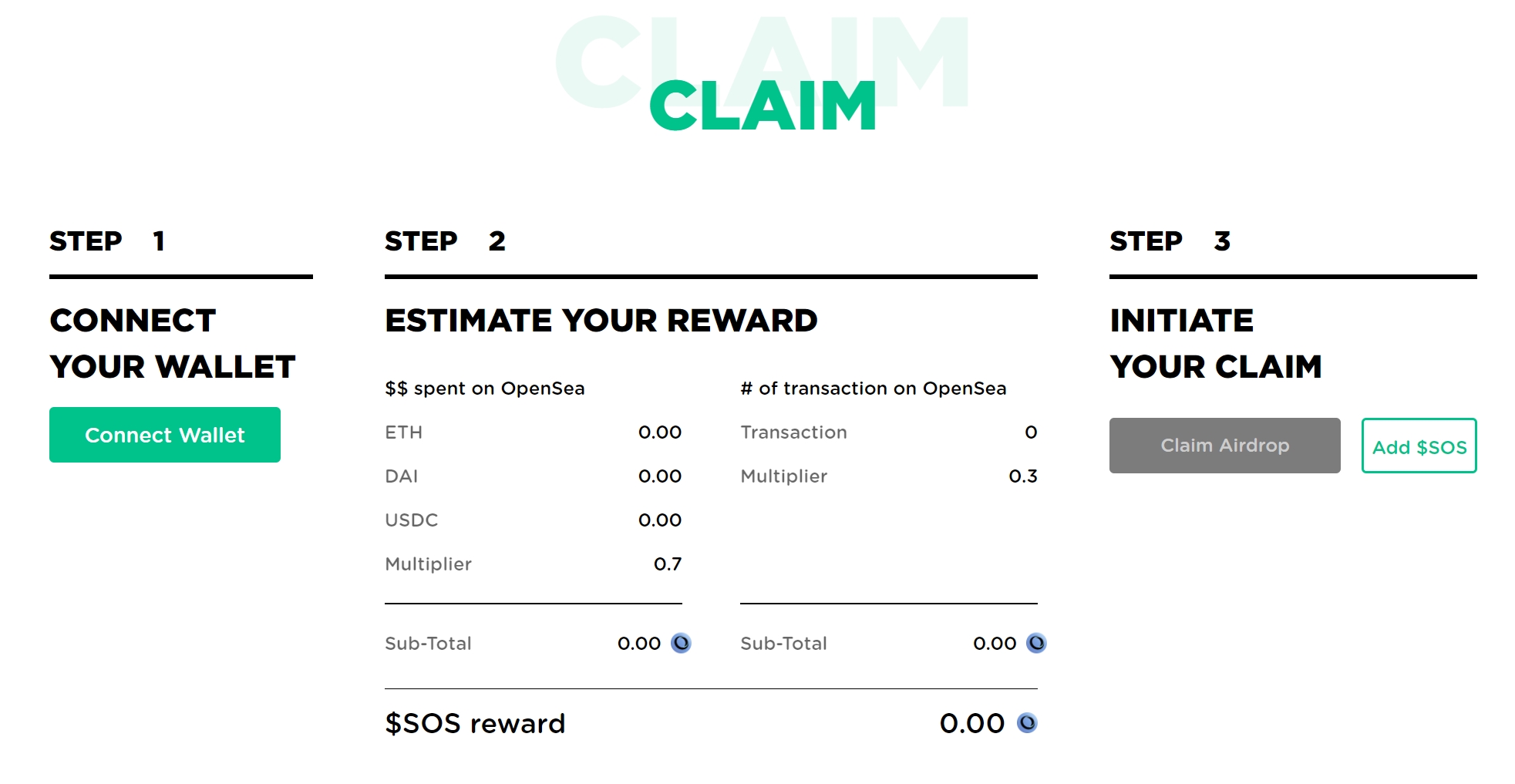Viewport: 1515px width, 784px height.
Task: Click the "# of transaction on OpenSea" title
Action: click(873, 389)
